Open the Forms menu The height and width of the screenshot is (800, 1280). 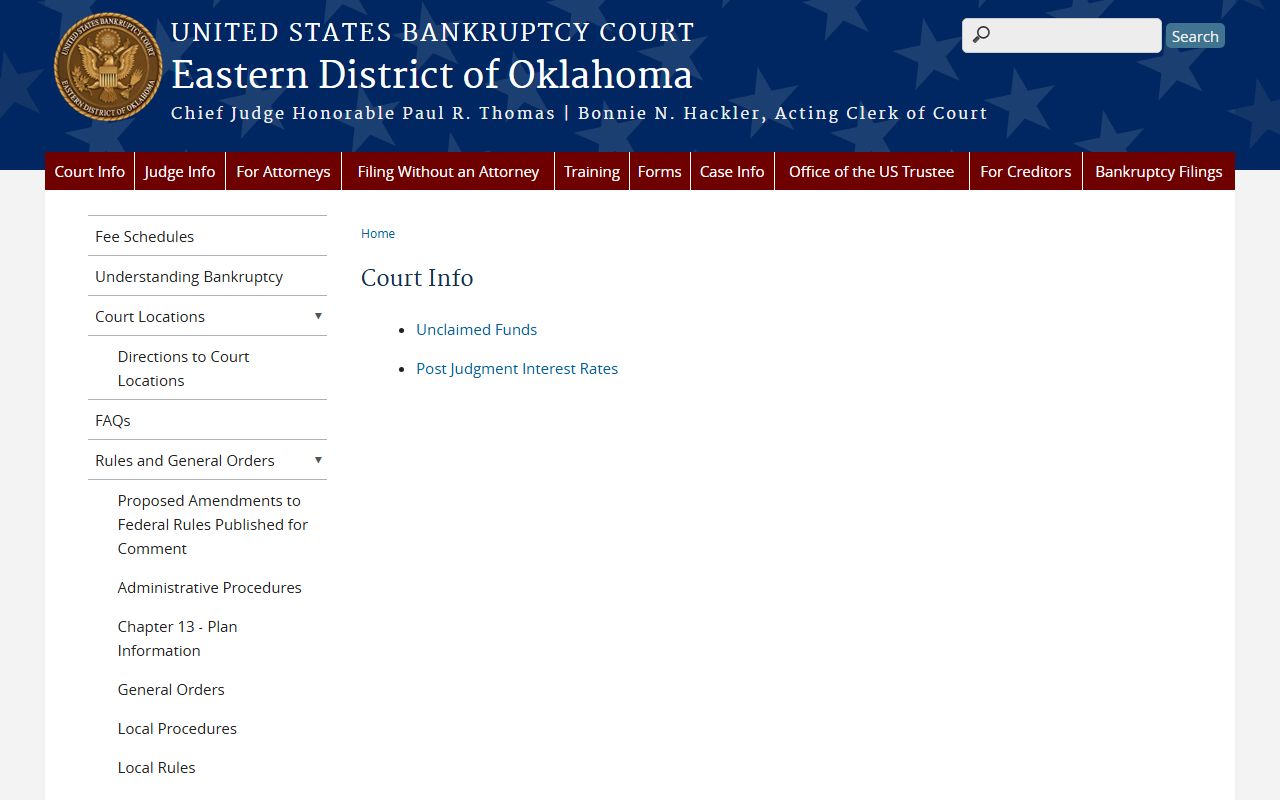(660, 171)
